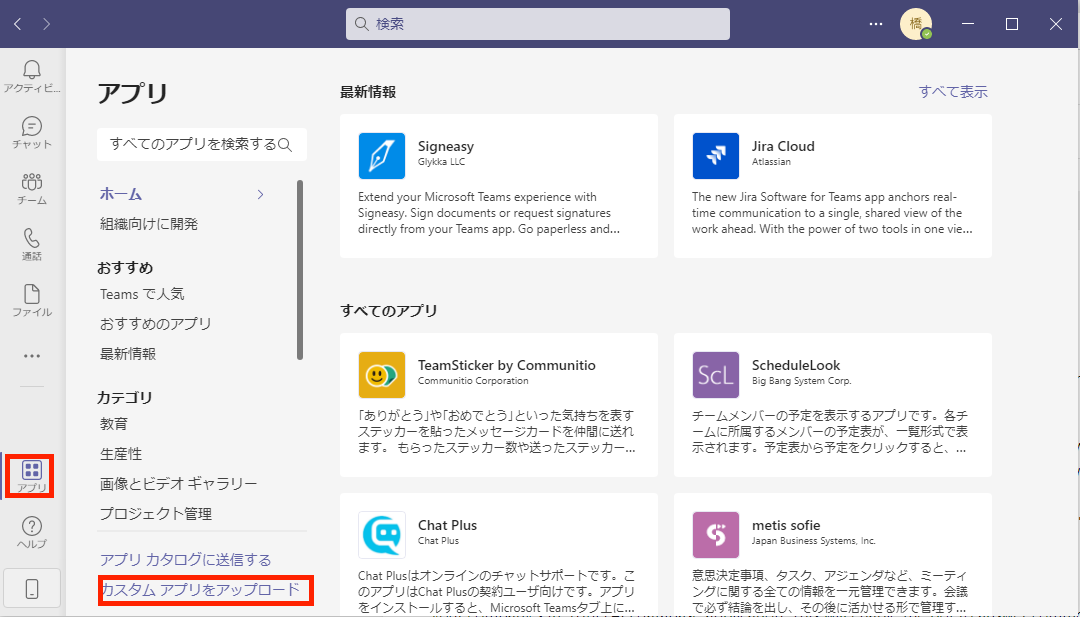This screenshot has height=617, width=1080.
Task: Open the metis sofie app title
Action: pos(786,525)
